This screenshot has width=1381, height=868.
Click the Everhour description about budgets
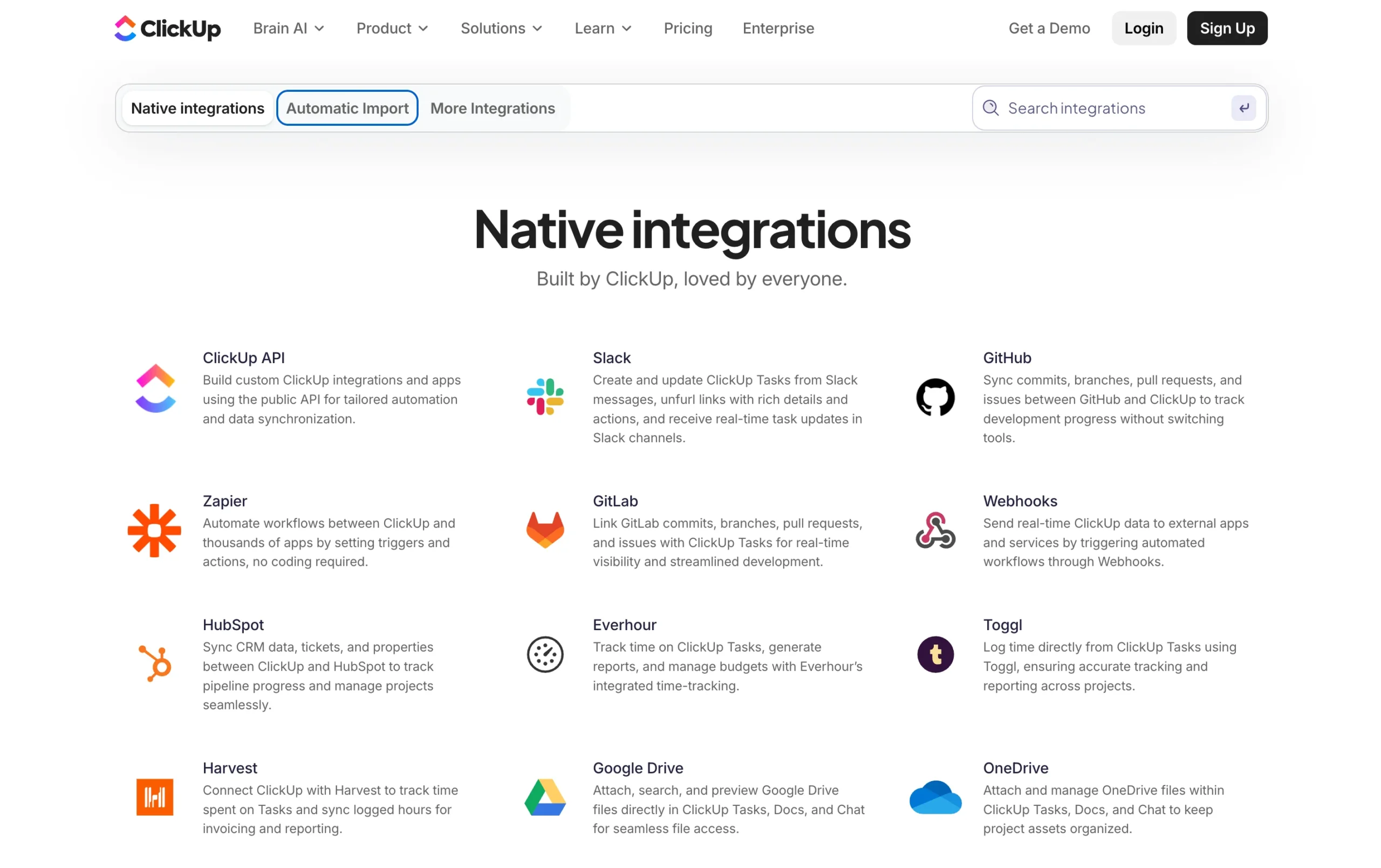(x=727, y=666)
